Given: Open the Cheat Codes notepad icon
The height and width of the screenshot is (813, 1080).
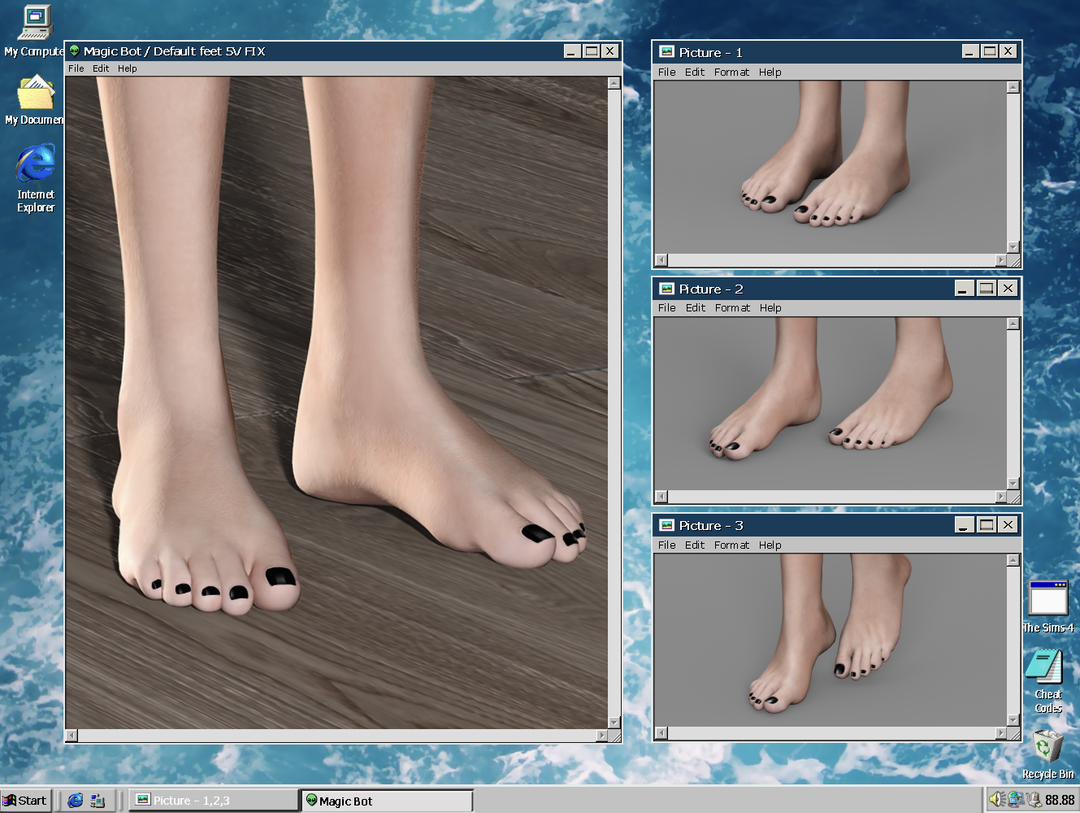Looking at the screenshot, I should 1047,668.
